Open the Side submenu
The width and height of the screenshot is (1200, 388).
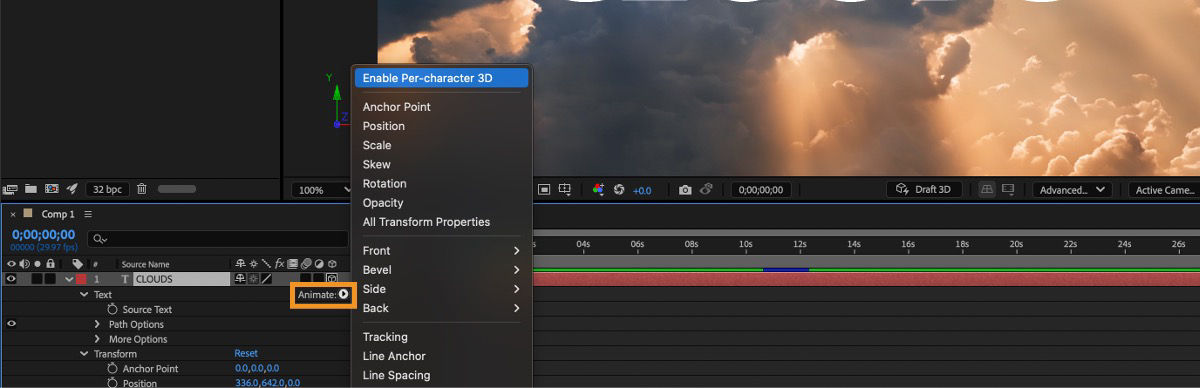click(x=442, y=289)
